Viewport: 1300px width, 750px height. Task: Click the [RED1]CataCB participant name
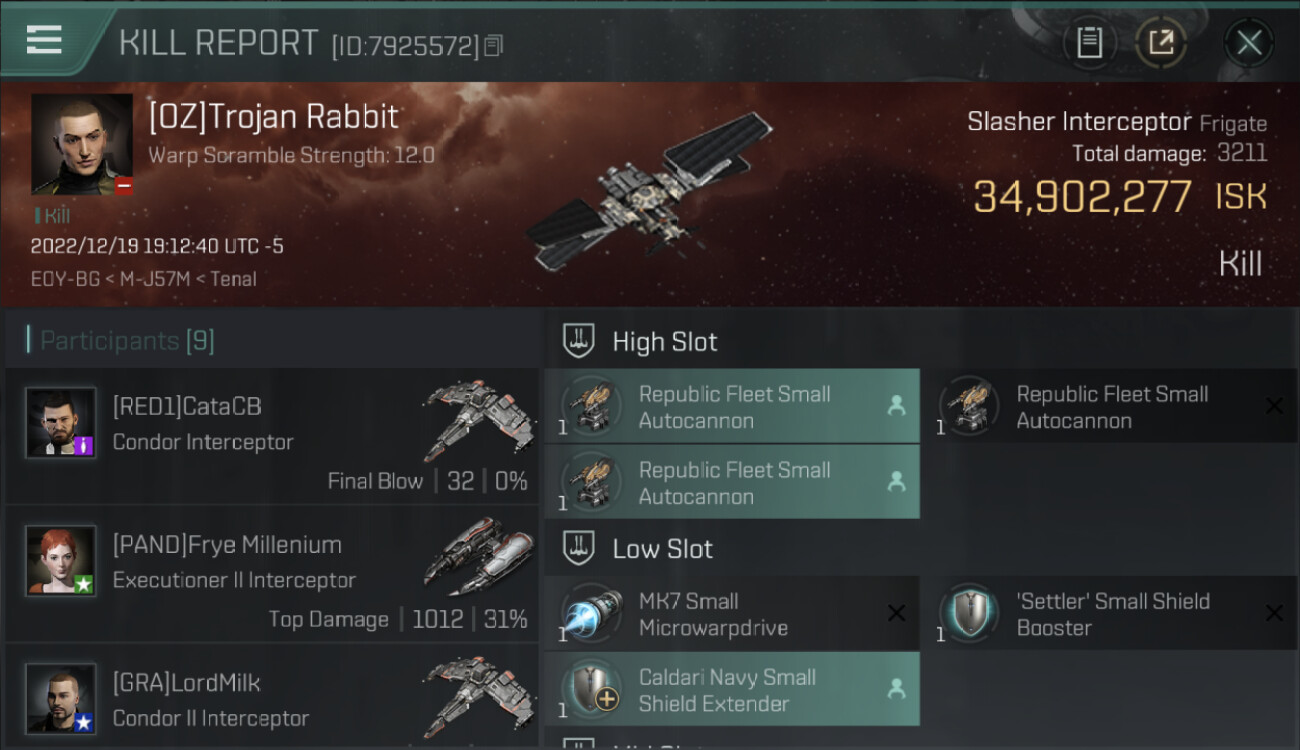187,407
